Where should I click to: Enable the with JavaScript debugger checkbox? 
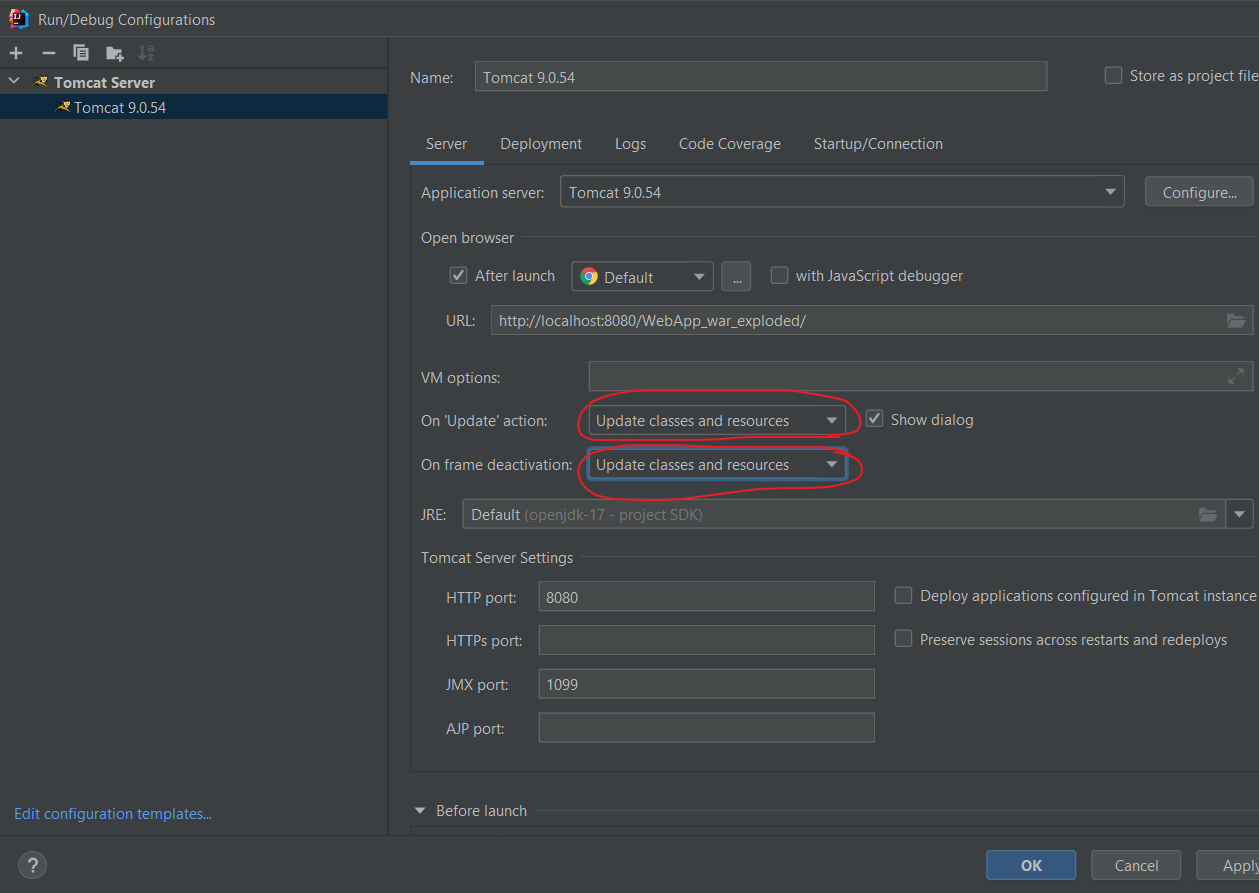[779, 275]
